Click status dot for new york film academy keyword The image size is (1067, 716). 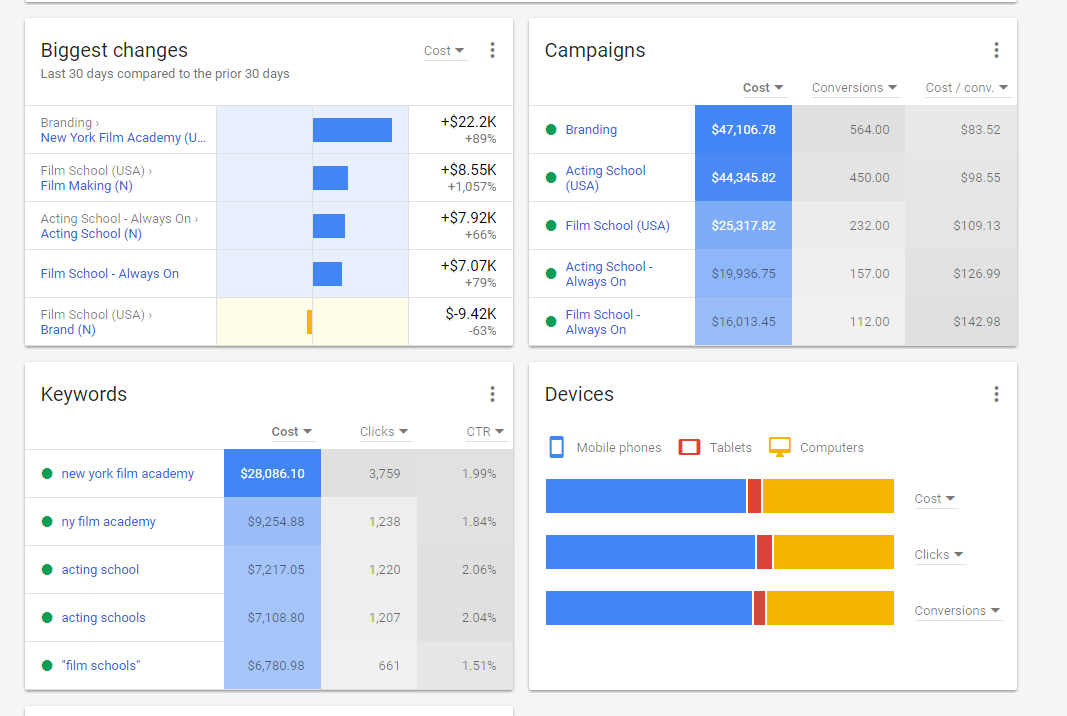tap(47, 474)
